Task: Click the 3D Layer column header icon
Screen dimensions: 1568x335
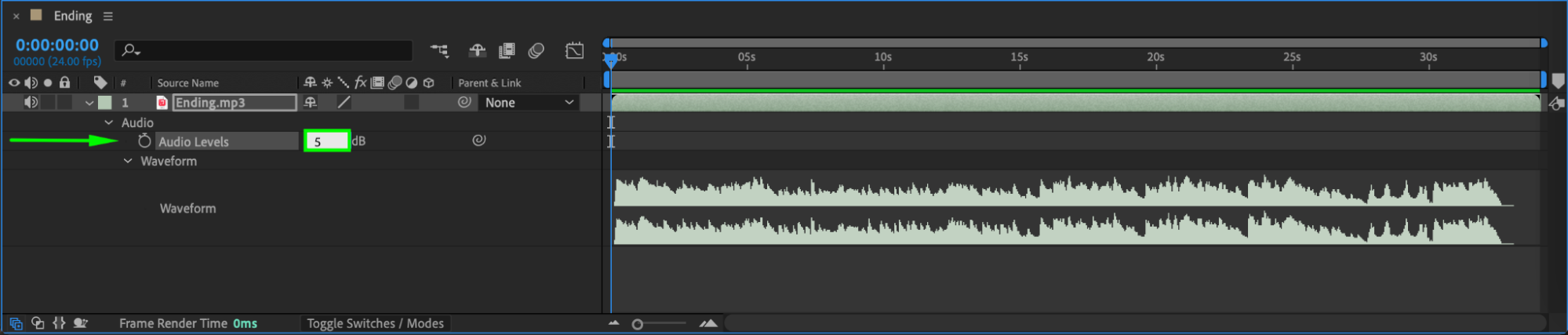Action: (x=428, y=82)
